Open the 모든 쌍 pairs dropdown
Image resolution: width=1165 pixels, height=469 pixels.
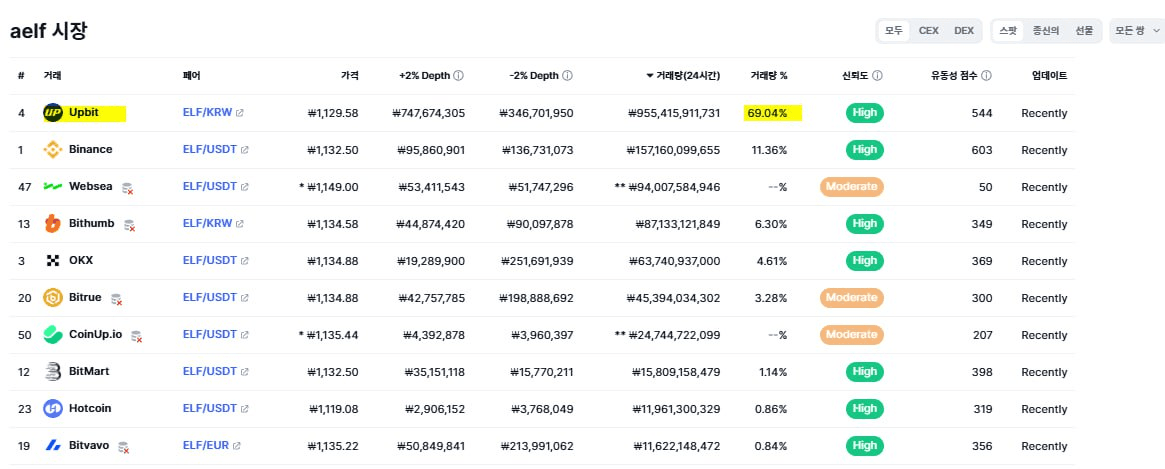coord(1137,31)
